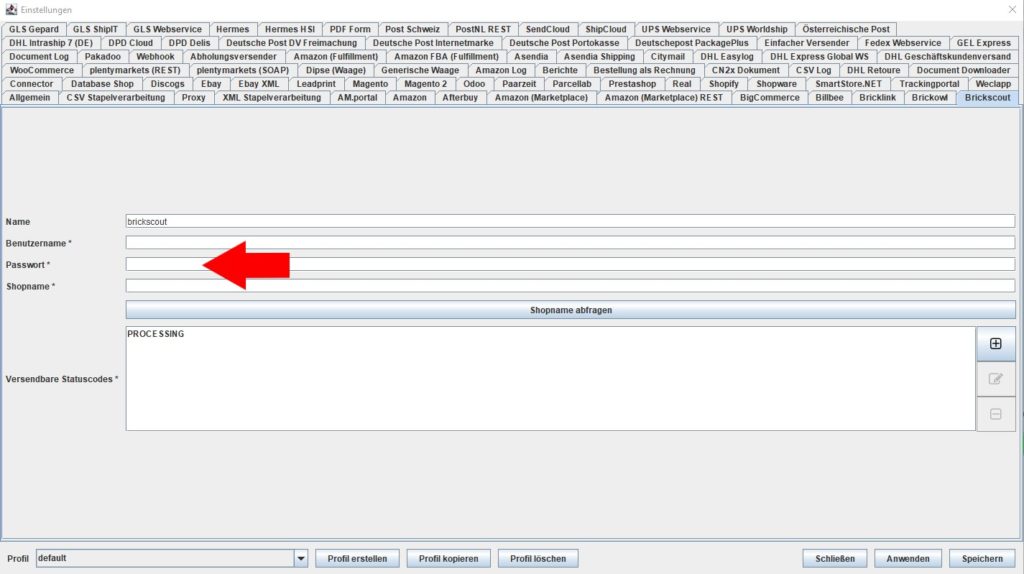Add a new shippable status code
The image size is (1024, 574).
point(995,343)
